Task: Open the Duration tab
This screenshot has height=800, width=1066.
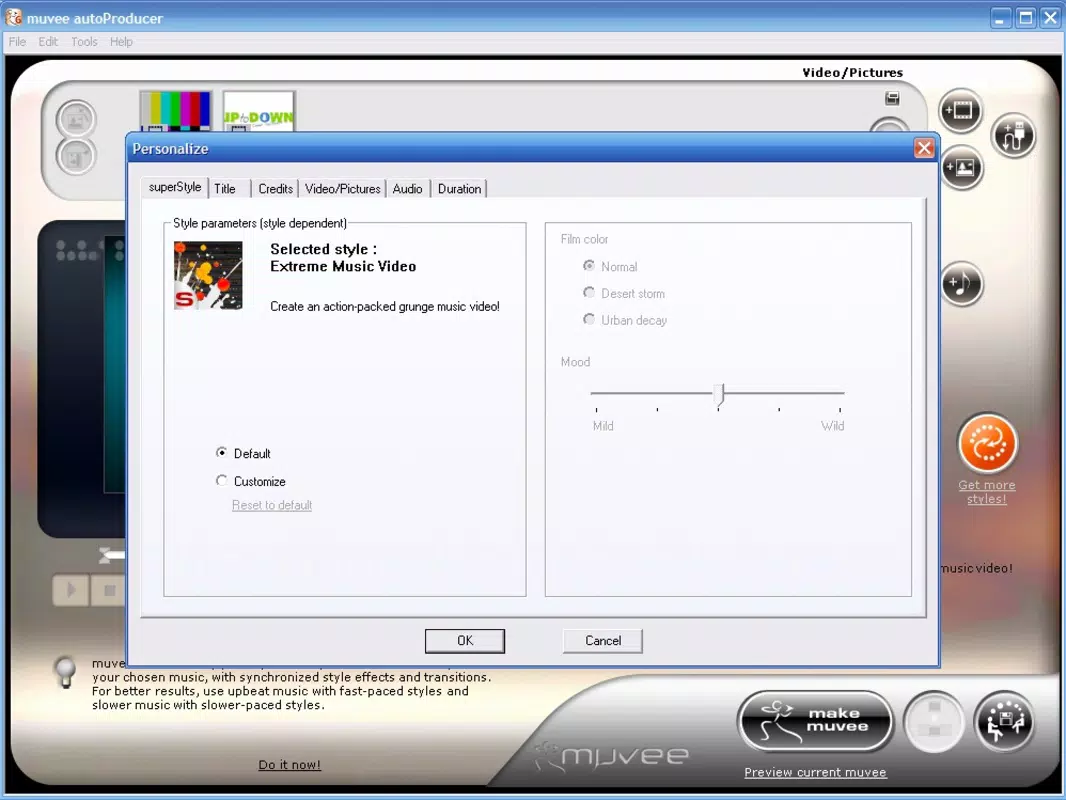Action: tap(460, 189)
